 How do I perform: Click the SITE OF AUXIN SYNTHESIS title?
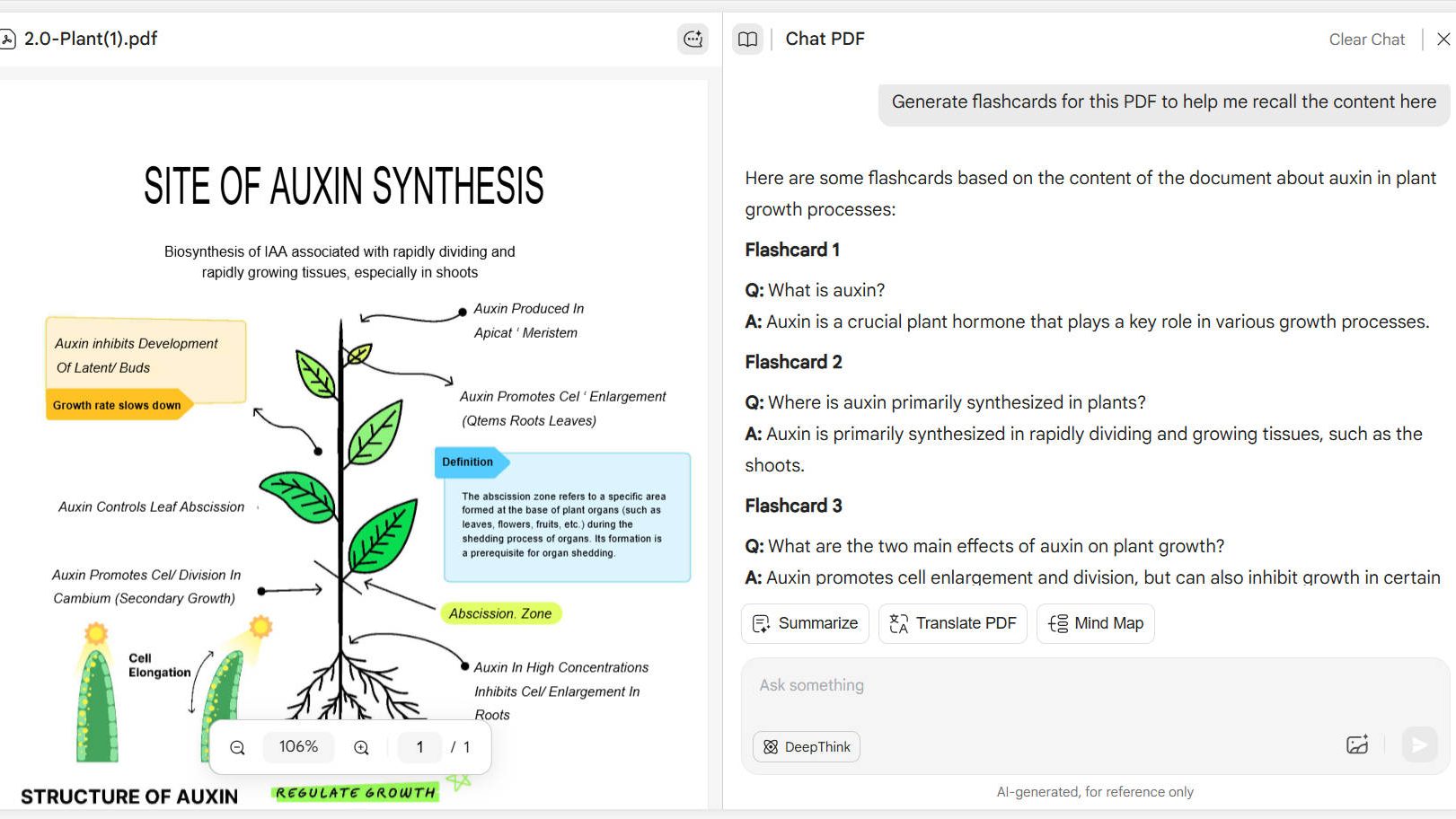tap(344, 186)
